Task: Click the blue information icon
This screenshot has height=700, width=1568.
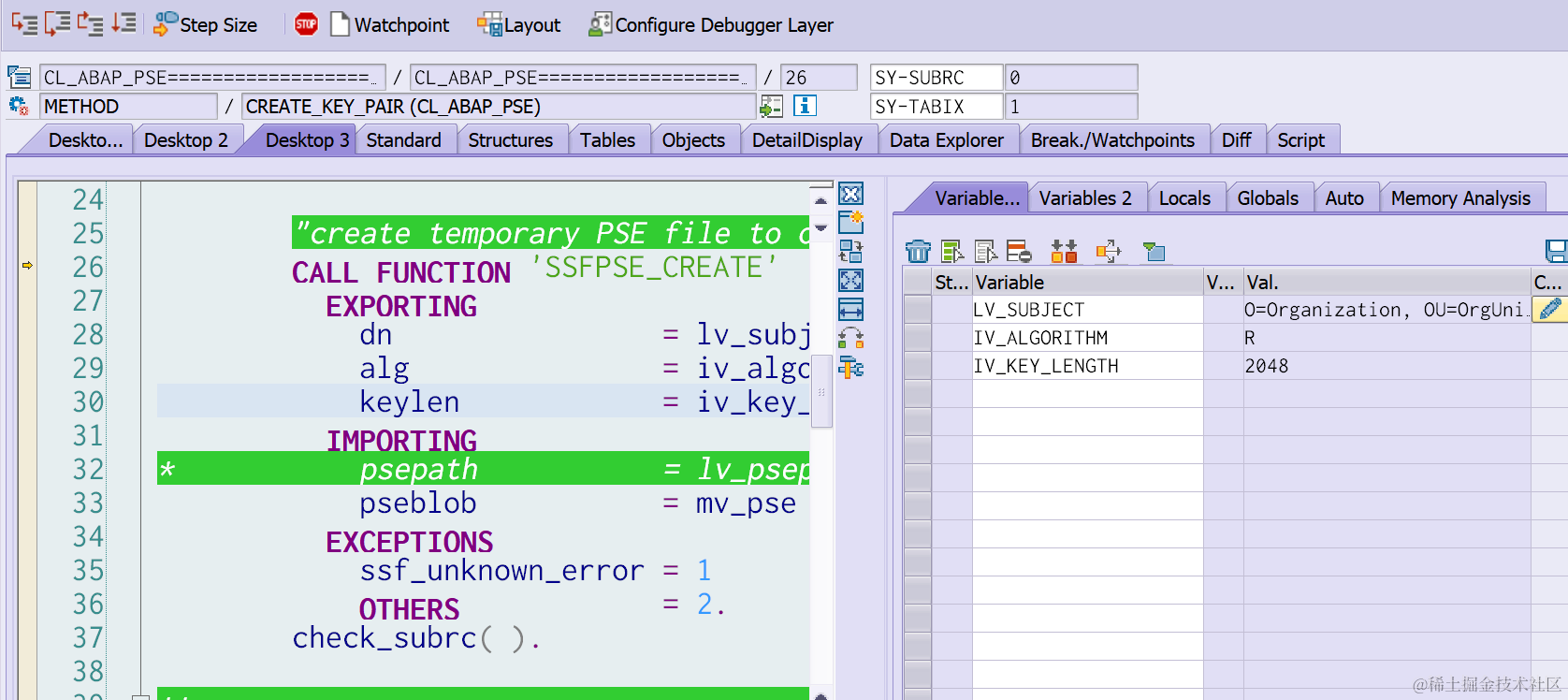Action: (805, 106)
